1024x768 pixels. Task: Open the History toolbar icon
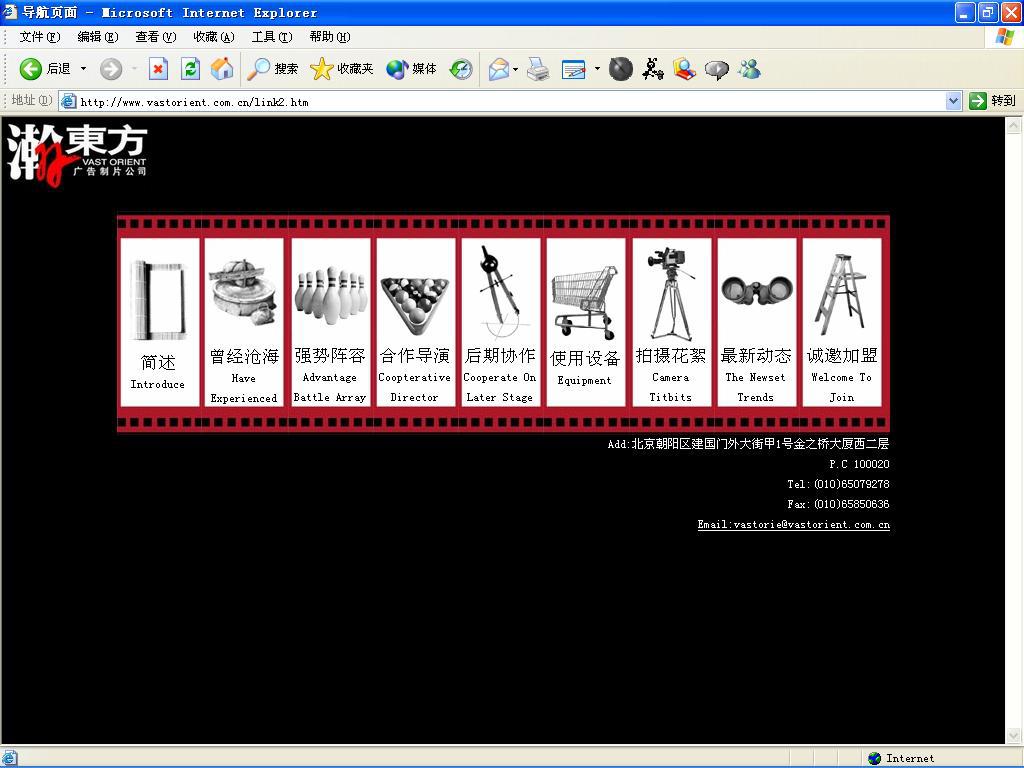coord(460,69)
